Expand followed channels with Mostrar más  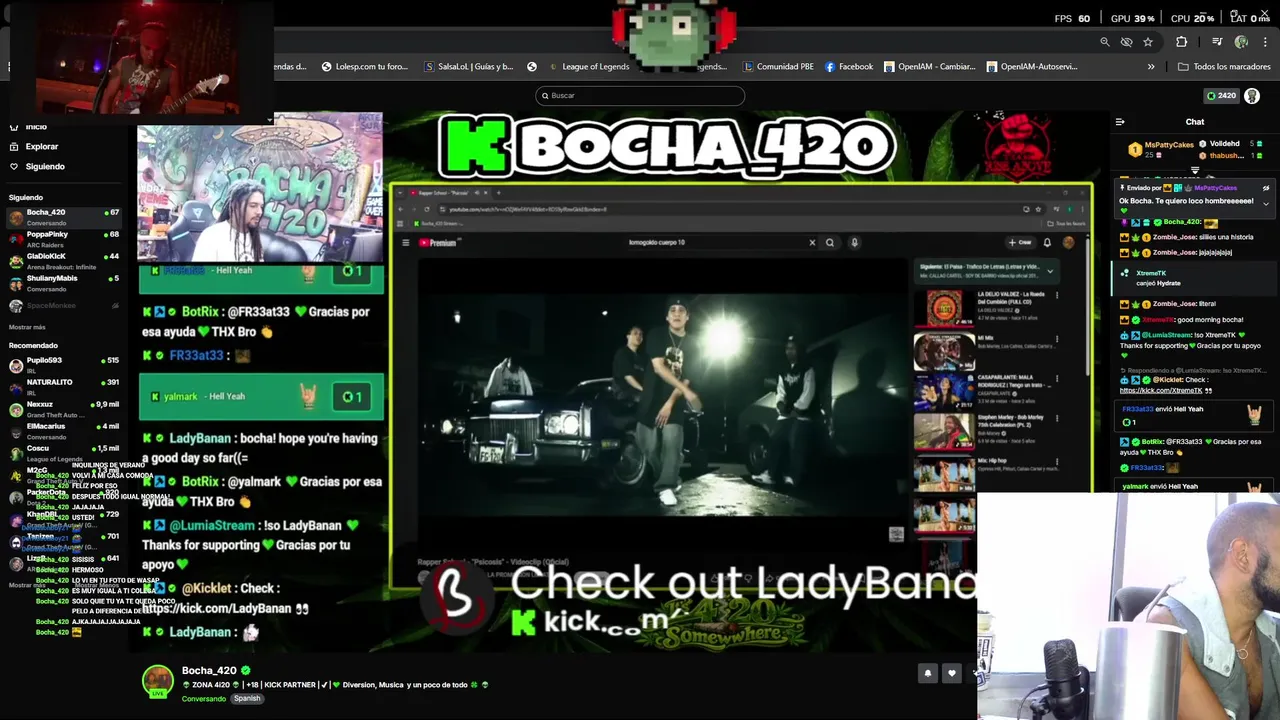click(27, 327)
